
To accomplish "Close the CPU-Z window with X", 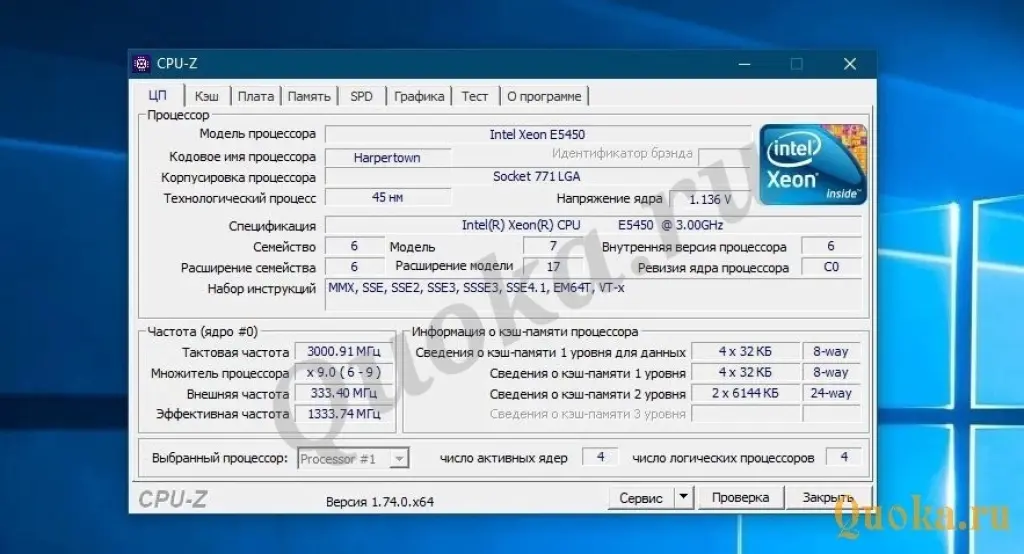I will 850,64.
